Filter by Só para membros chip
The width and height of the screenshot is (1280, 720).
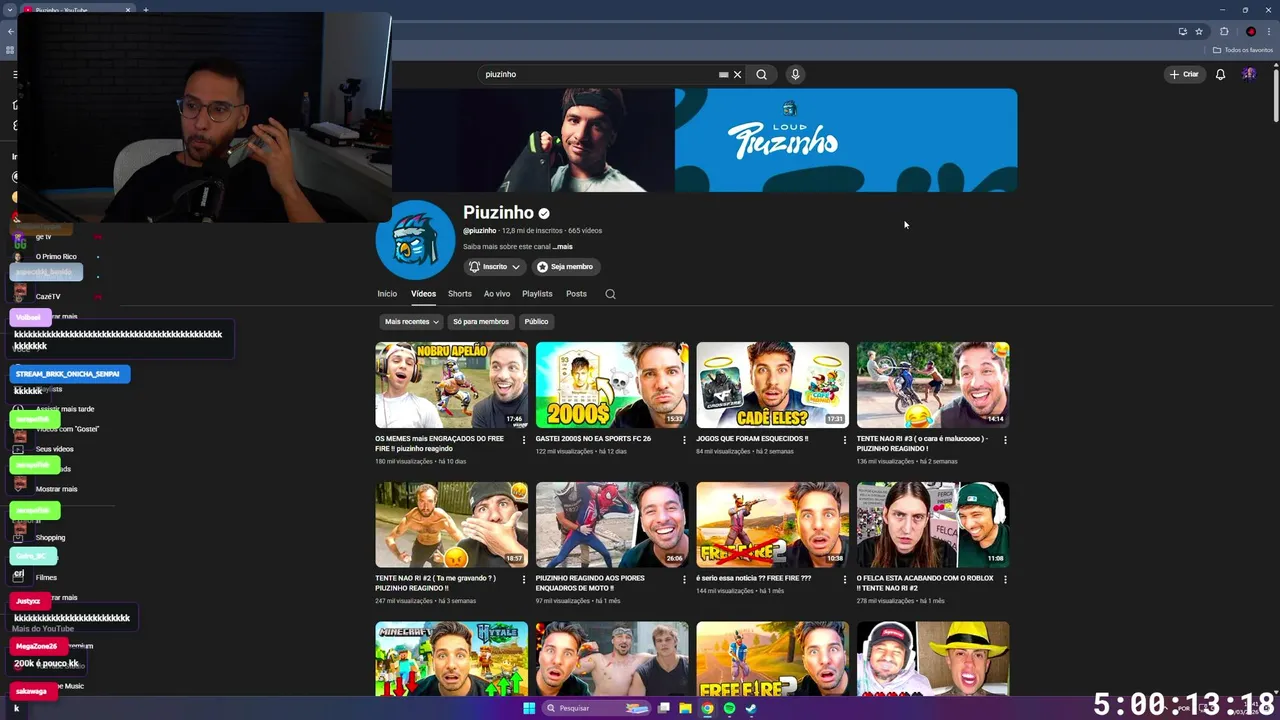[481, 322]
